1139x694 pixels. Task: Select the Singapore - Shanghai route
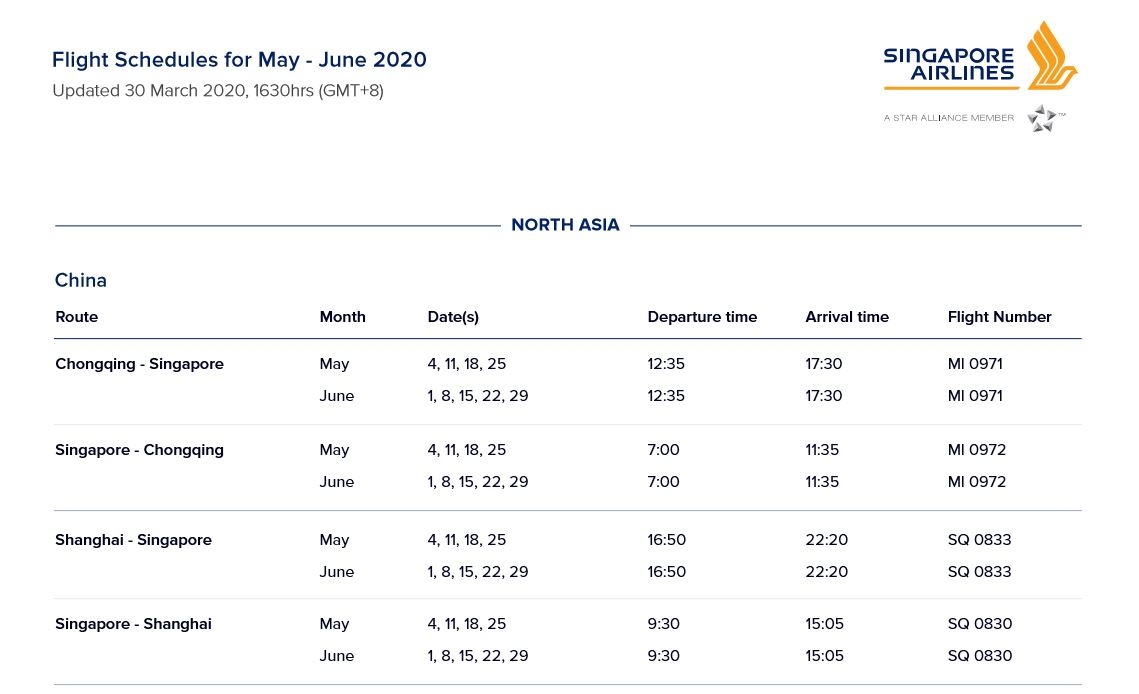tap(133, 624)
